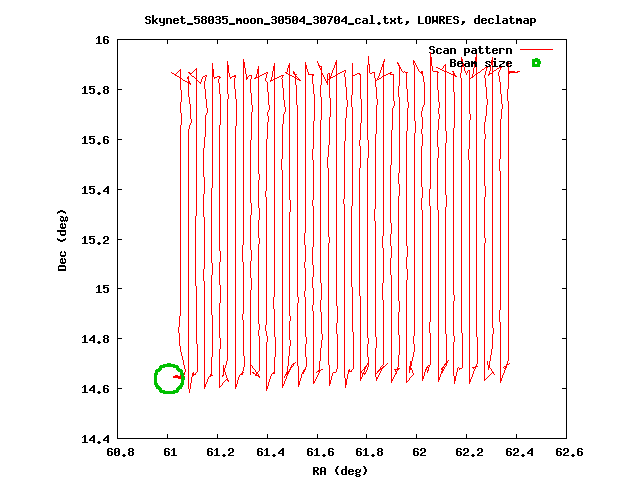
Task: Click the 'Dec (deg)' axis label
Action: coord(62,240)
